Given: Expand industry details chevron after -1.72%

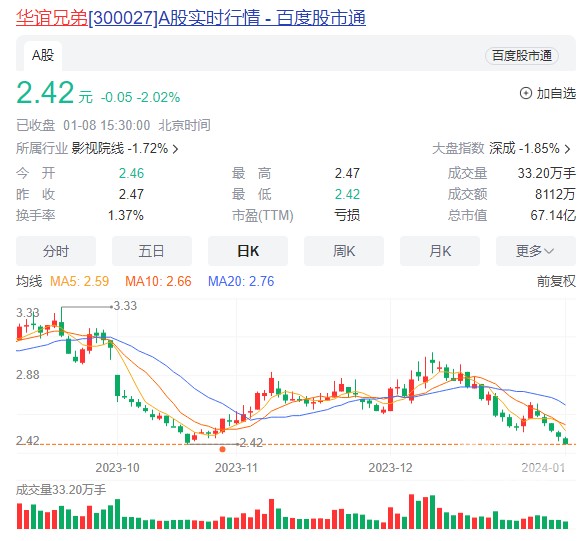Looking at the screenshot, I should [x=175, y=149].
